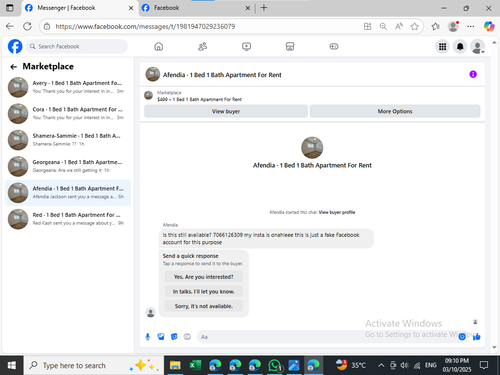Open Cora apartment chat
500x375 pixels.
coord(68,114)
